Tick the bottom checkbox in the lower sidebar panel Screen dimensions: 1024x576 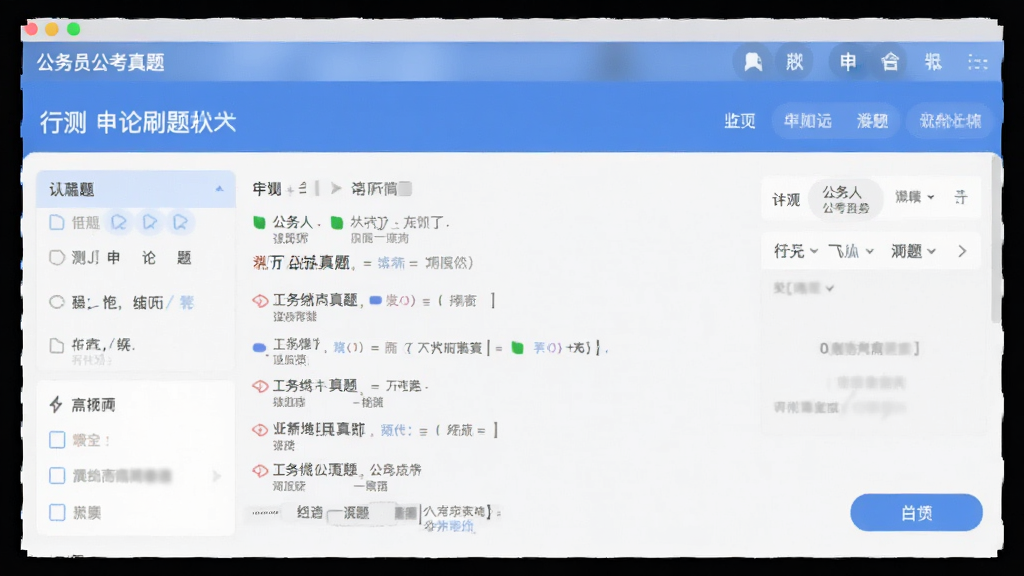pos(57,513)
